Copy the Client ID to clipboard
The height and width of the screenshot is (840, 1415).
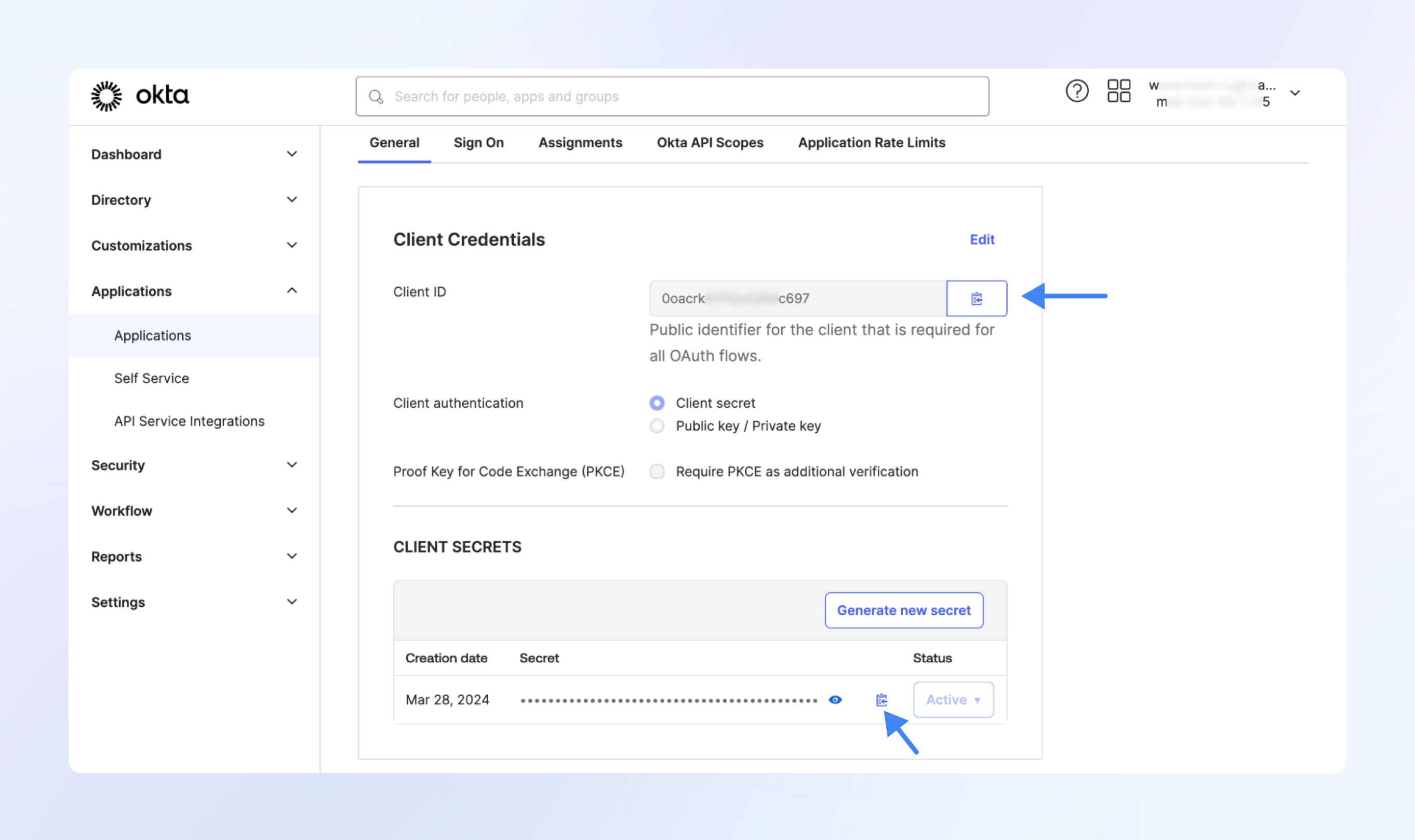pos(977,298)
